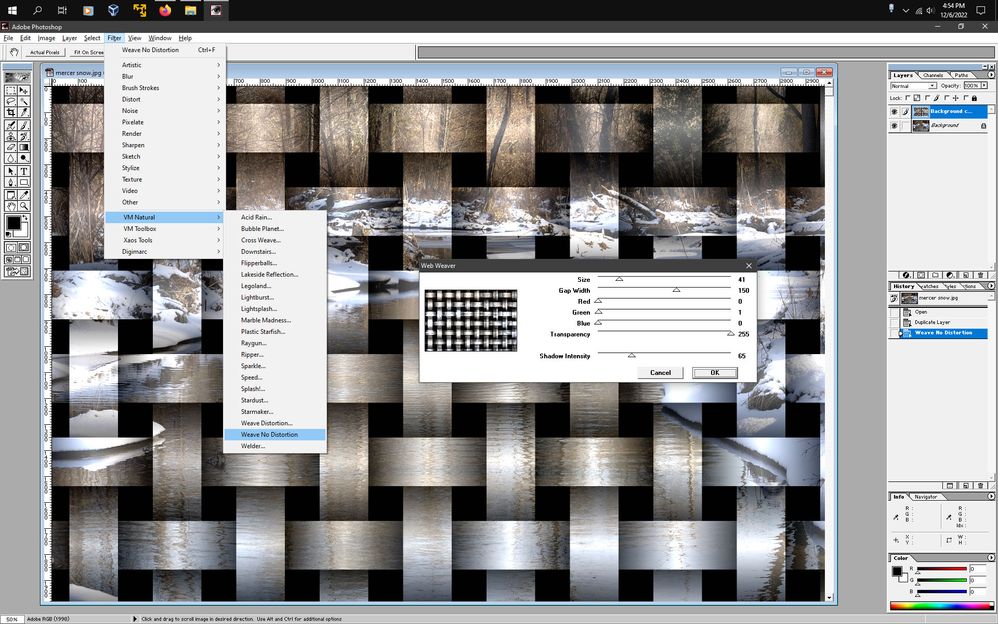Open the Windows Start menu

coord(12,10)
